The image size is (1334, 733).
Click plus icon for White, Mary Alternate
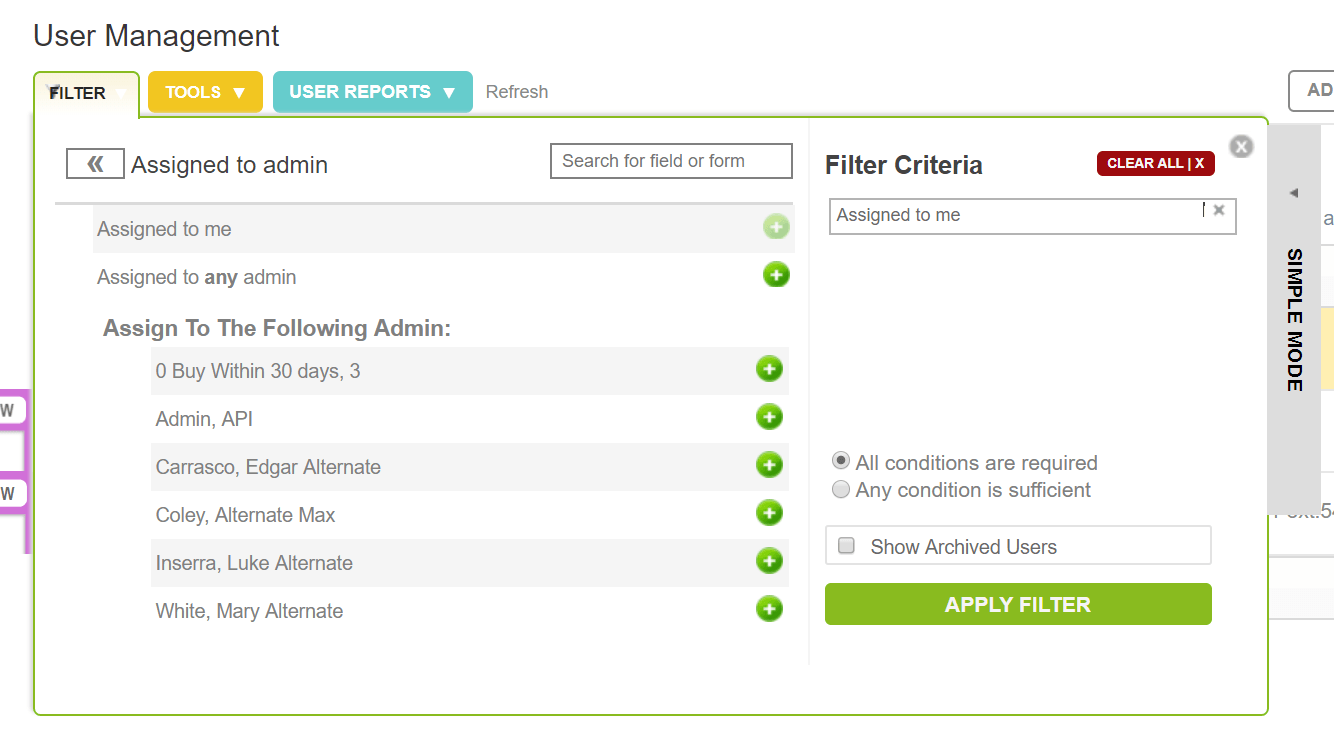[769, 608]
